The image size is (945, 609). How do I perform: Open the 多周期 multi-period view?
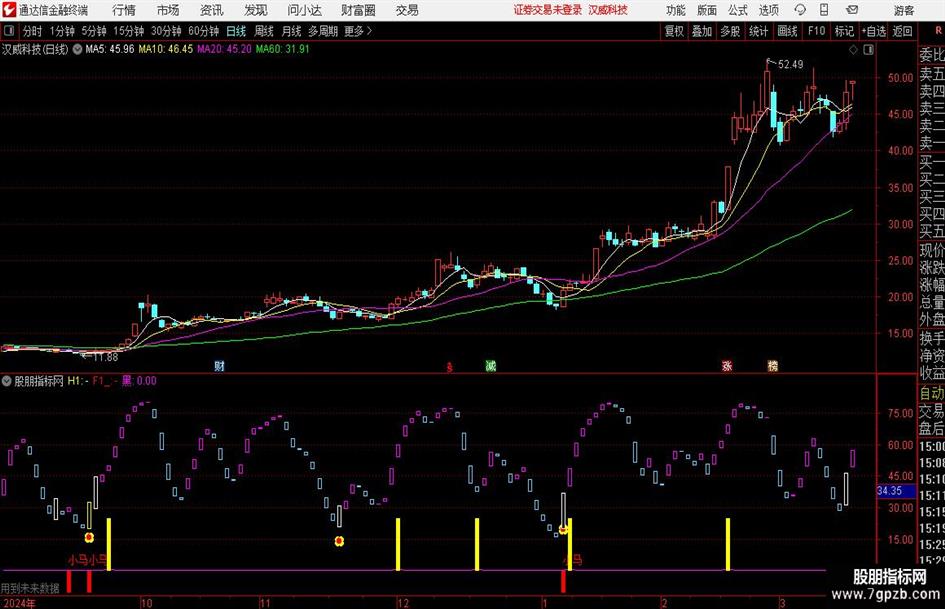pyautogui.click(x=323, y=31)
